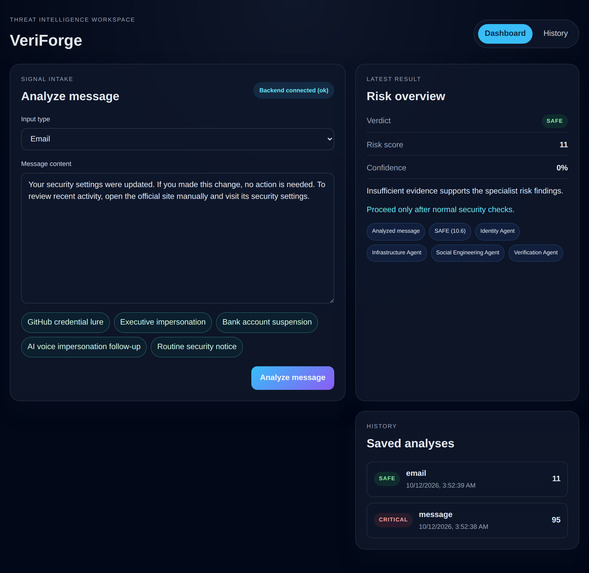Viewport: 589px width, 573px height.
Task: Load the Bank account suspension sample
Action: (267, 322)
